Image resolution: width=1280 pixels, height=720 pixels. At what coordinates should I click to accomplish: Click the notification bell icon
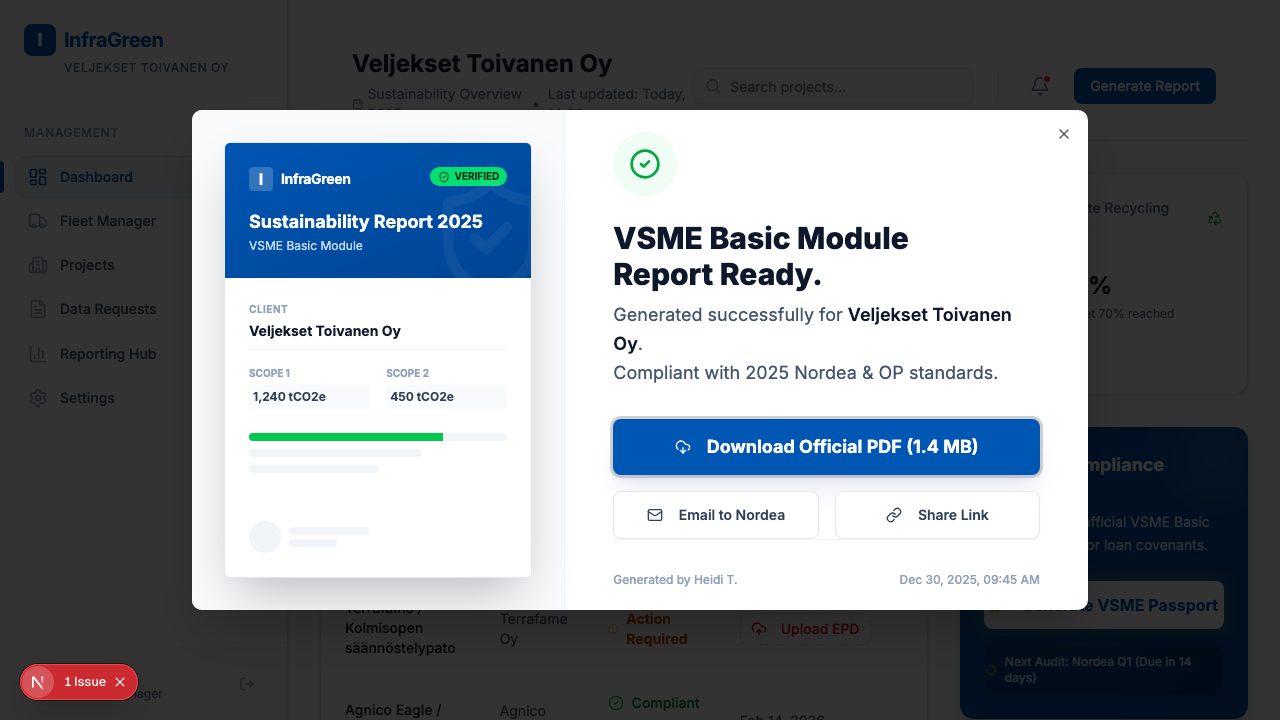click(x=1040, y=86)
